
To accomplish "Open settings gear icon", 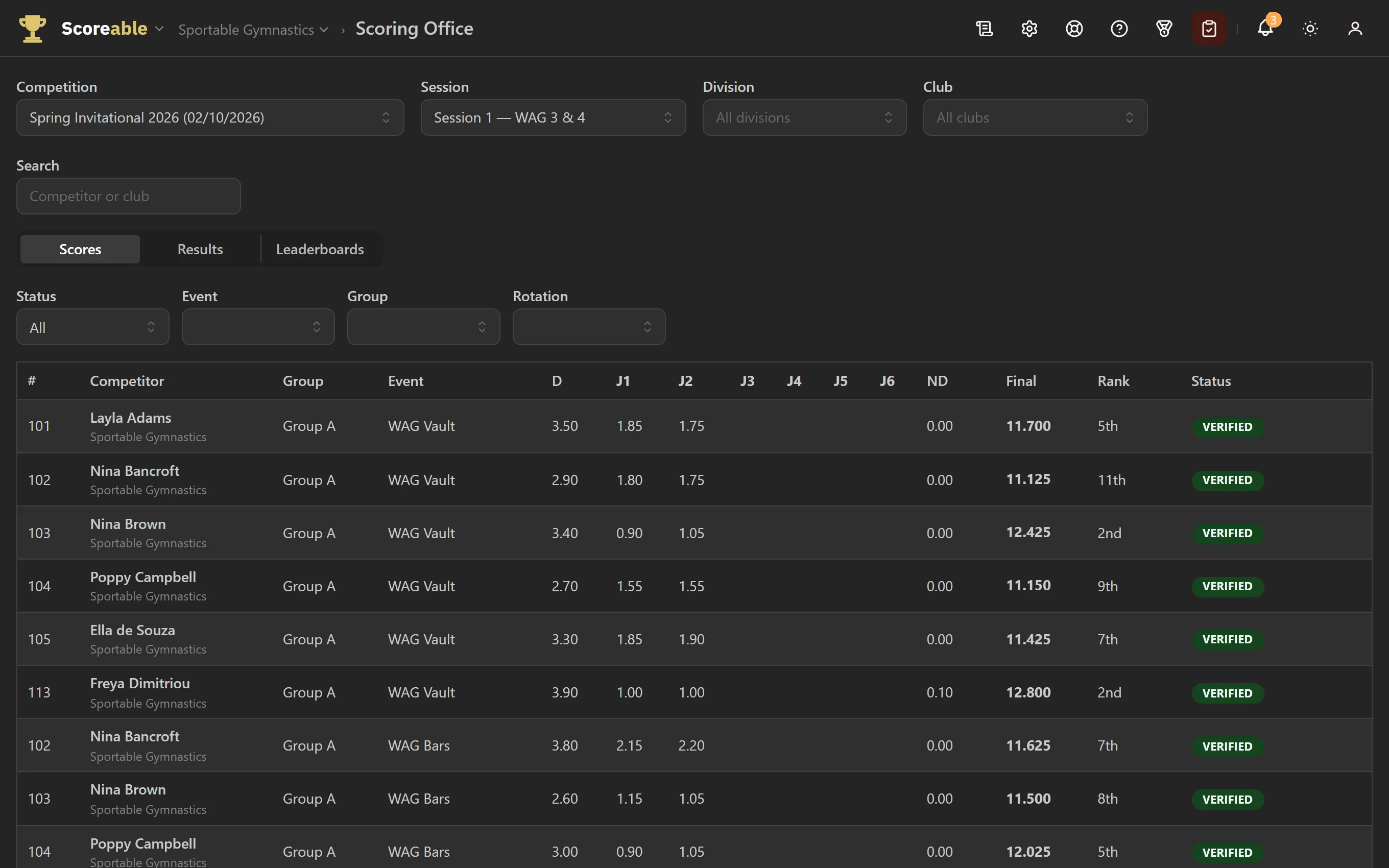I will coord(1029,28).
